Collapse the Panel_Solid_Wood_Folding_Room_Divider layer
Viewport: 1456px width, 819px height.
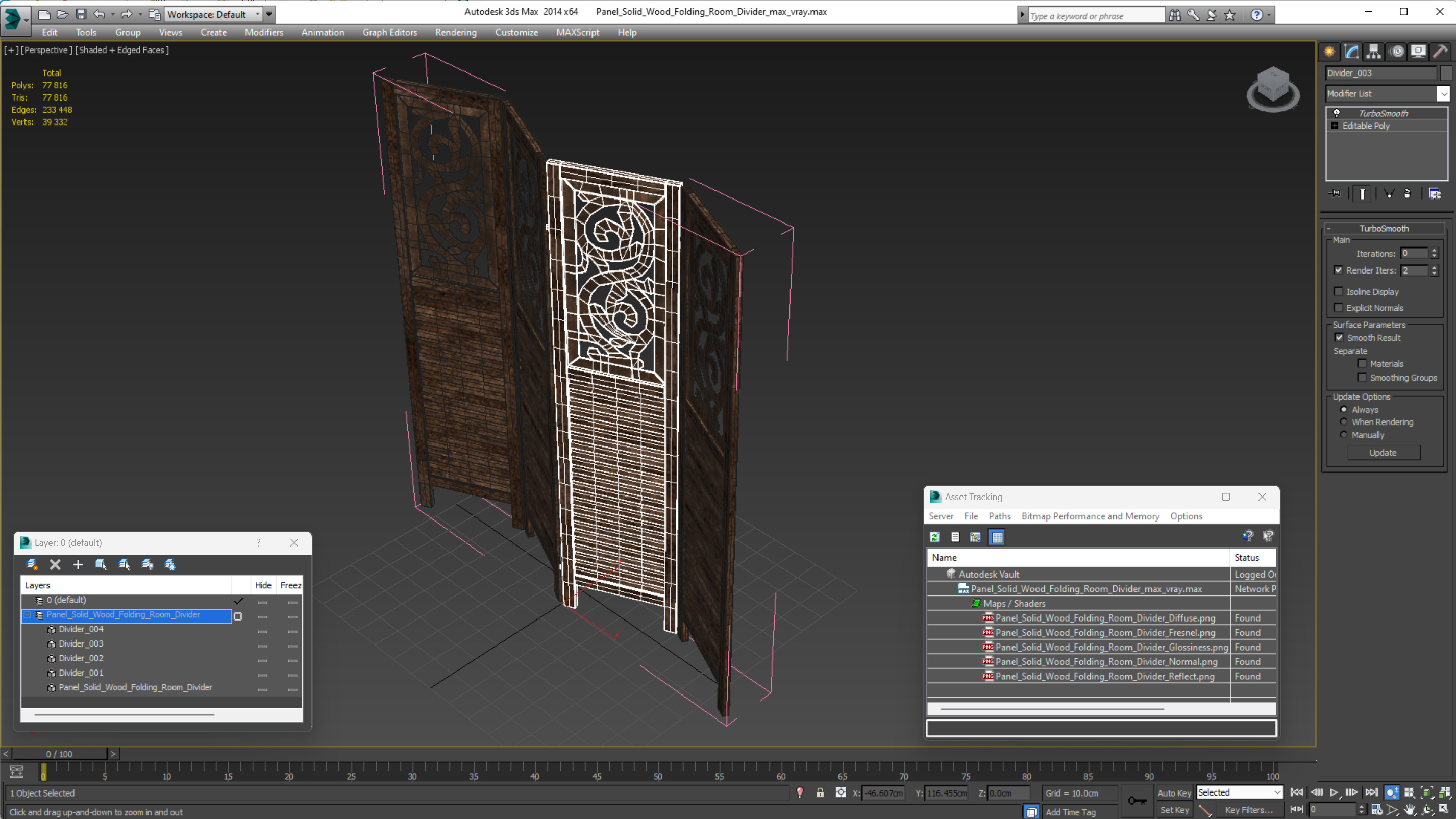(27, 614)
